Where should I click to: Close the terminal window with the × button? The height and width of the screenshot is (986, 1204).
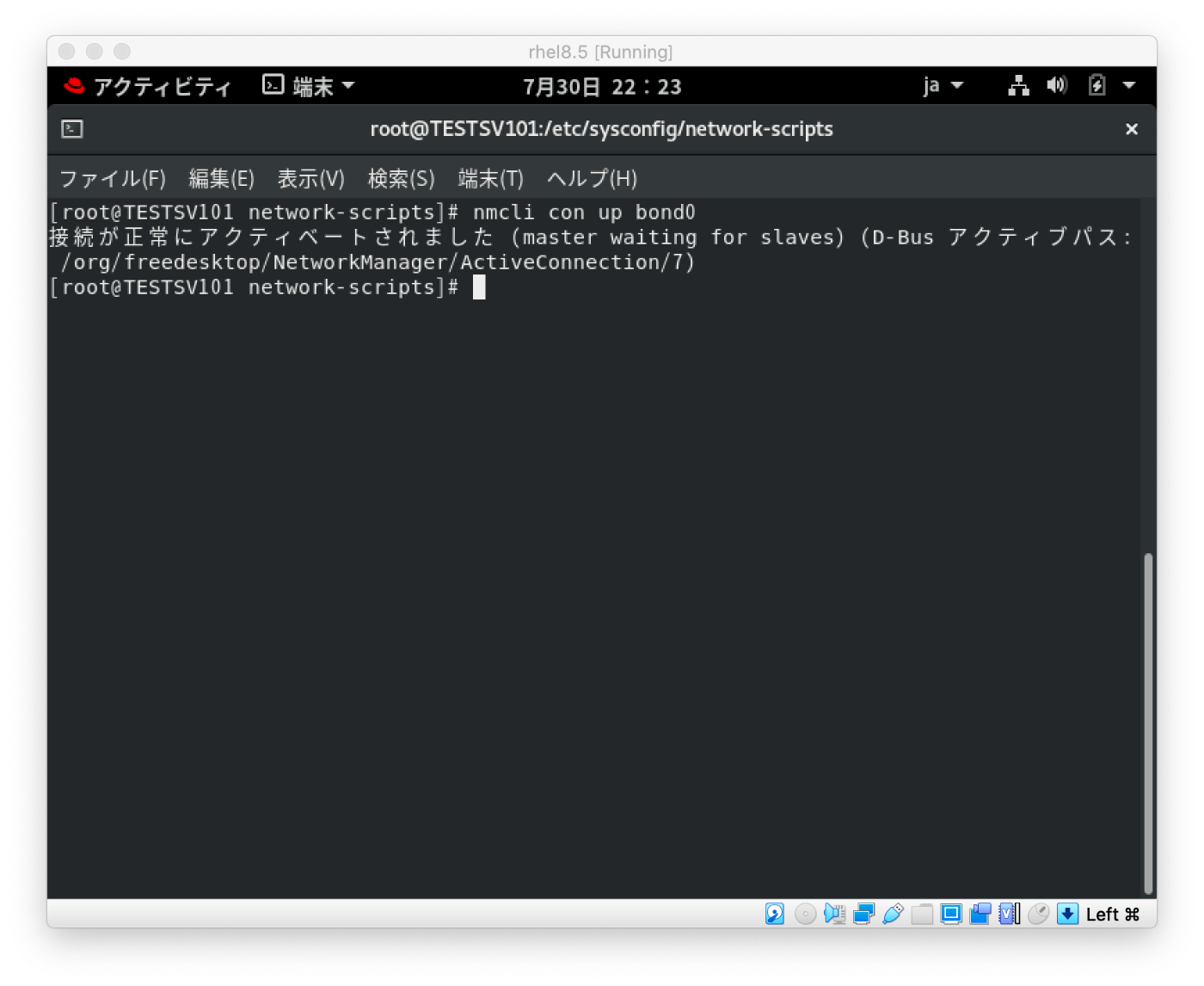[1132, 129]
